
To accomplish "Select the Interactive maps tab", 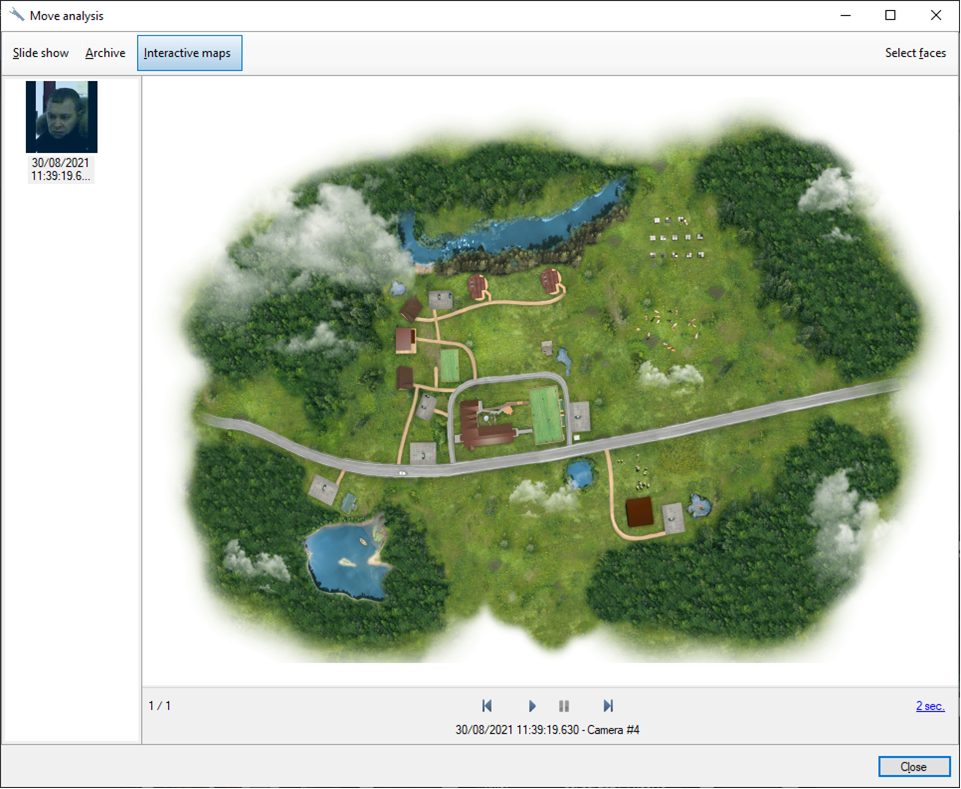I will [189, 53].
